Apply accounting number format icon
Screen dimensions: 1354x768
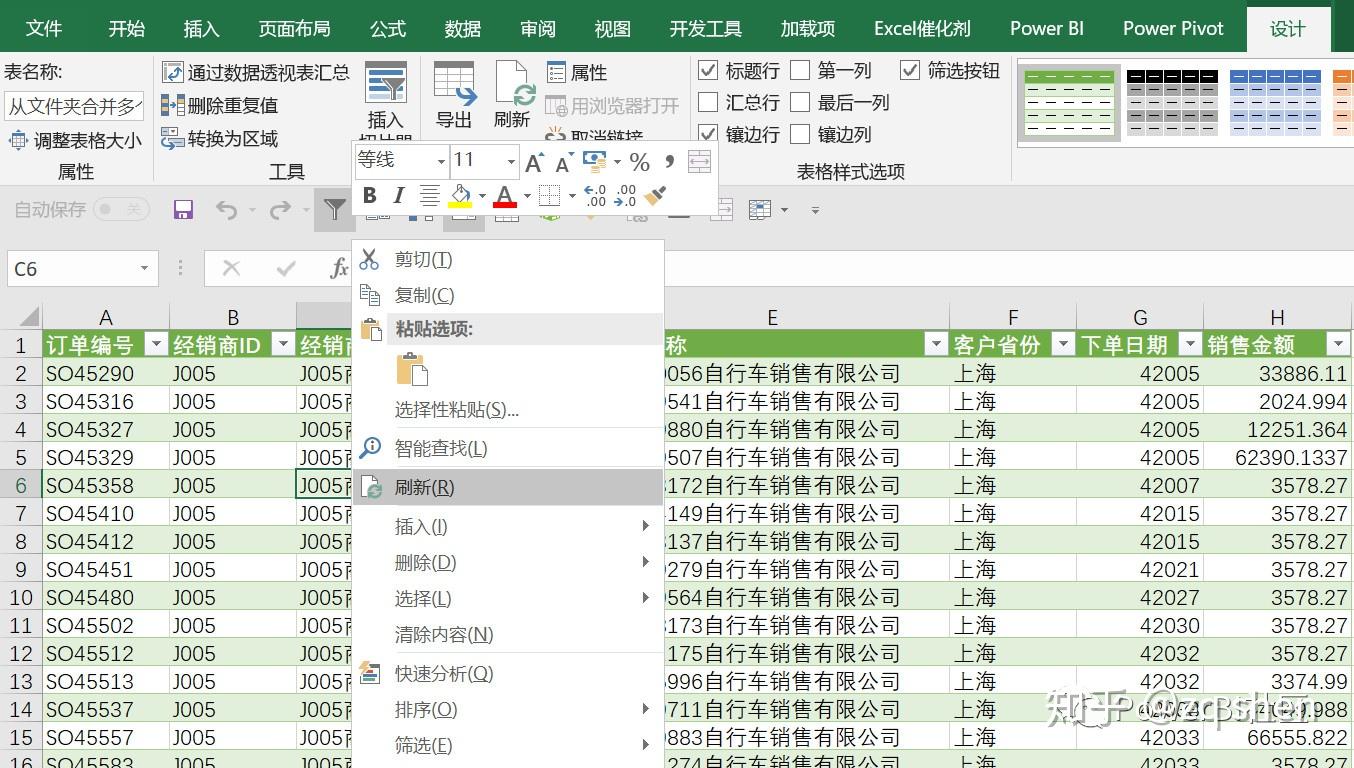pos(595,162)
